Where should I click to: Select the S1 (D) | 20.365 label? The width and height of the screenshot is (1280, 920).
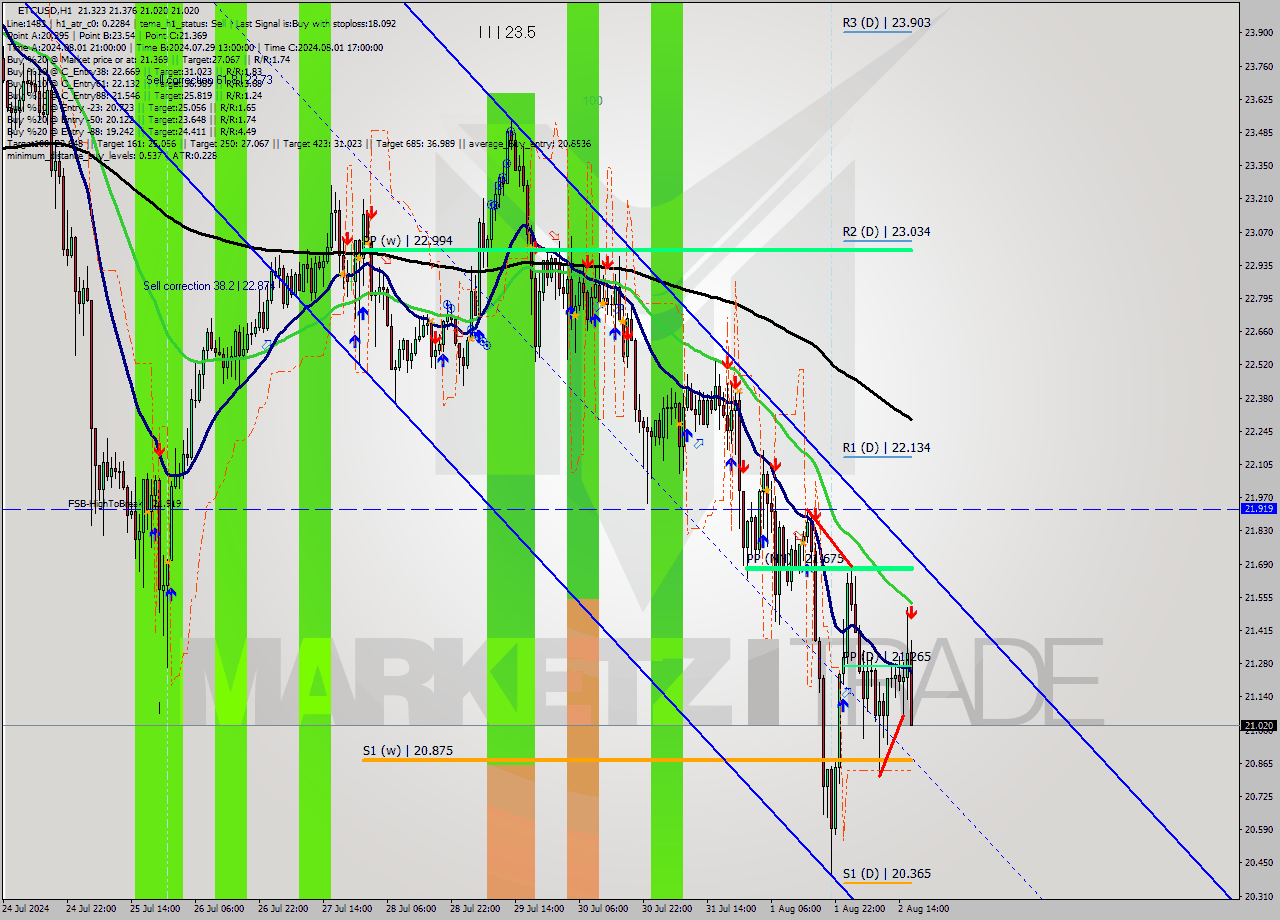click(x=886, y=874)
